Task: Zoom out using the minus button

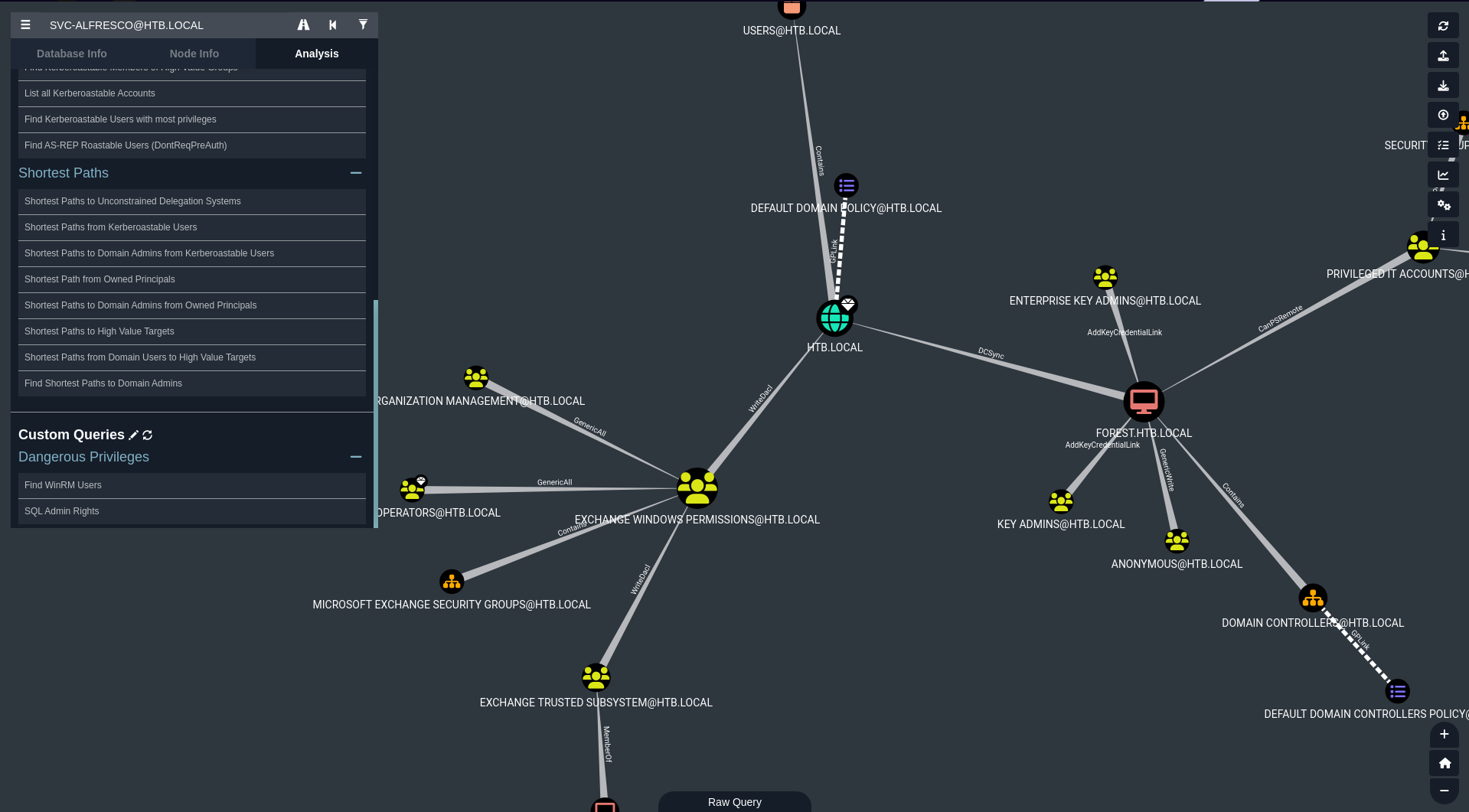Action: [x=1445, y=791]
